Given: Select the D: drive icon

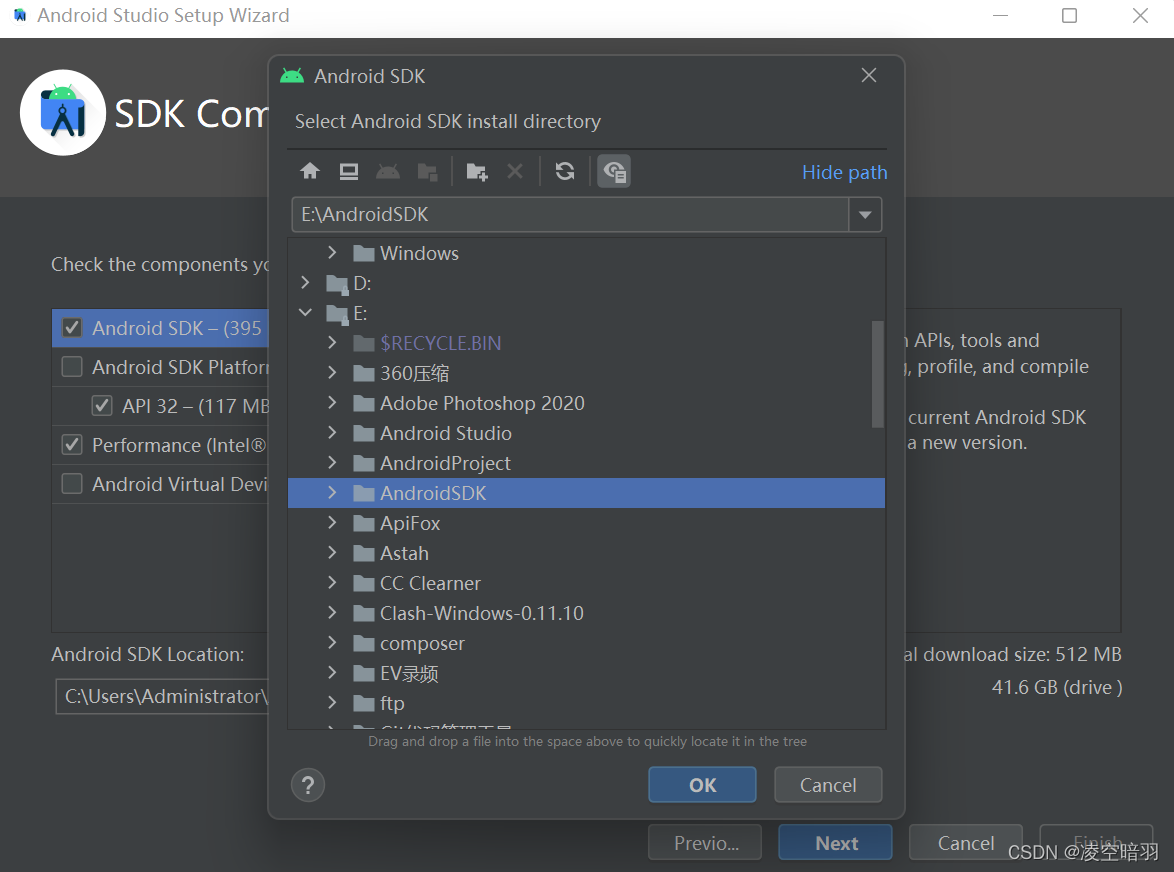Looking at the screenshot, I should click(338, 284).
